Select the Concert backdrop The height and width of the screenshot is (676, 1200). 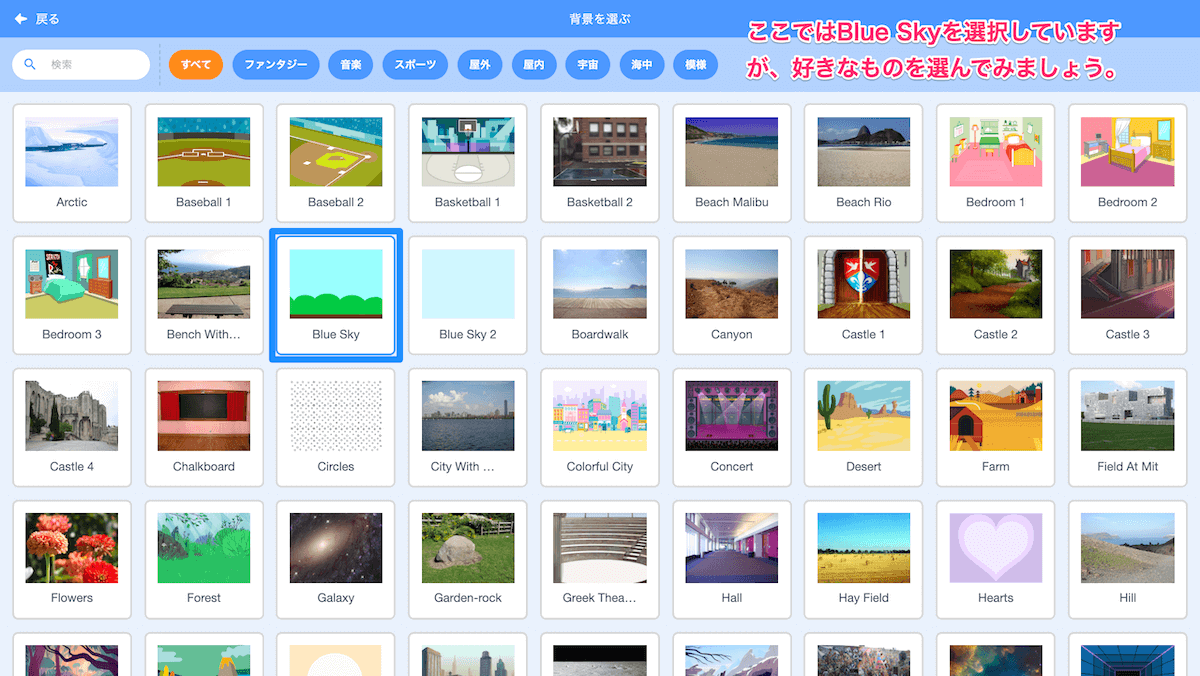[732, 427]
